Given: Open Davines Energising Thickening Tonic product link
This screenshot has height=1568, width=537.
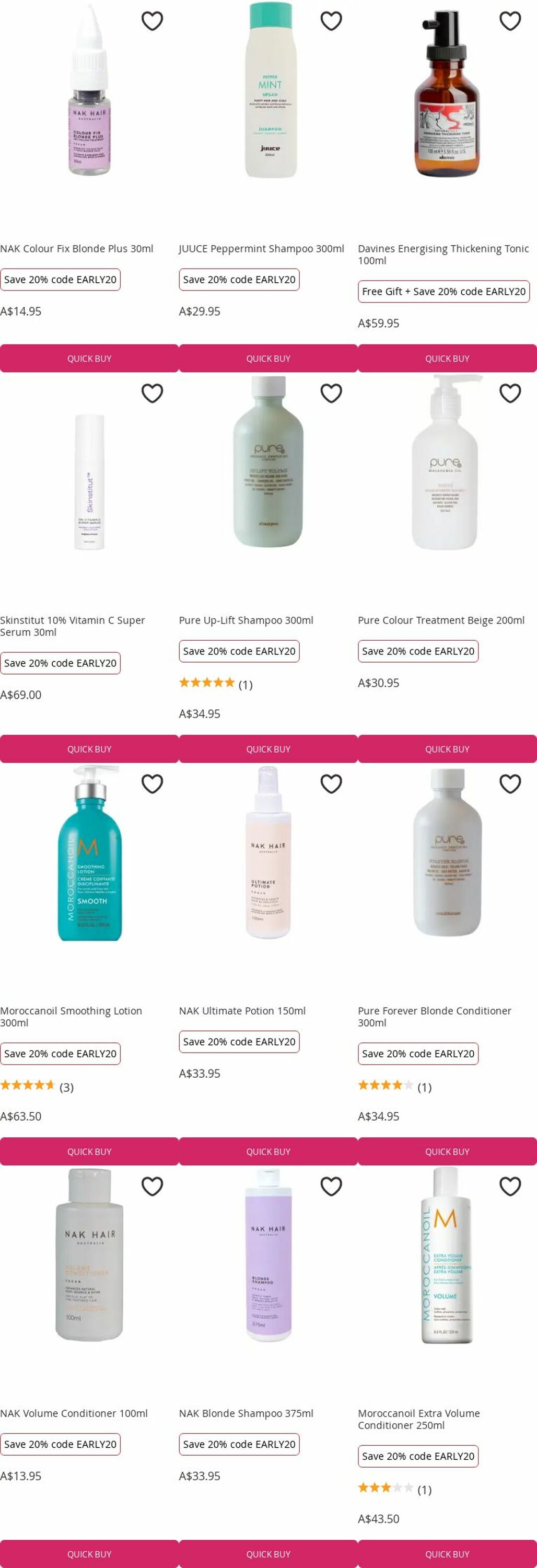Looking at the screenshot, I should tap(443, 255).
